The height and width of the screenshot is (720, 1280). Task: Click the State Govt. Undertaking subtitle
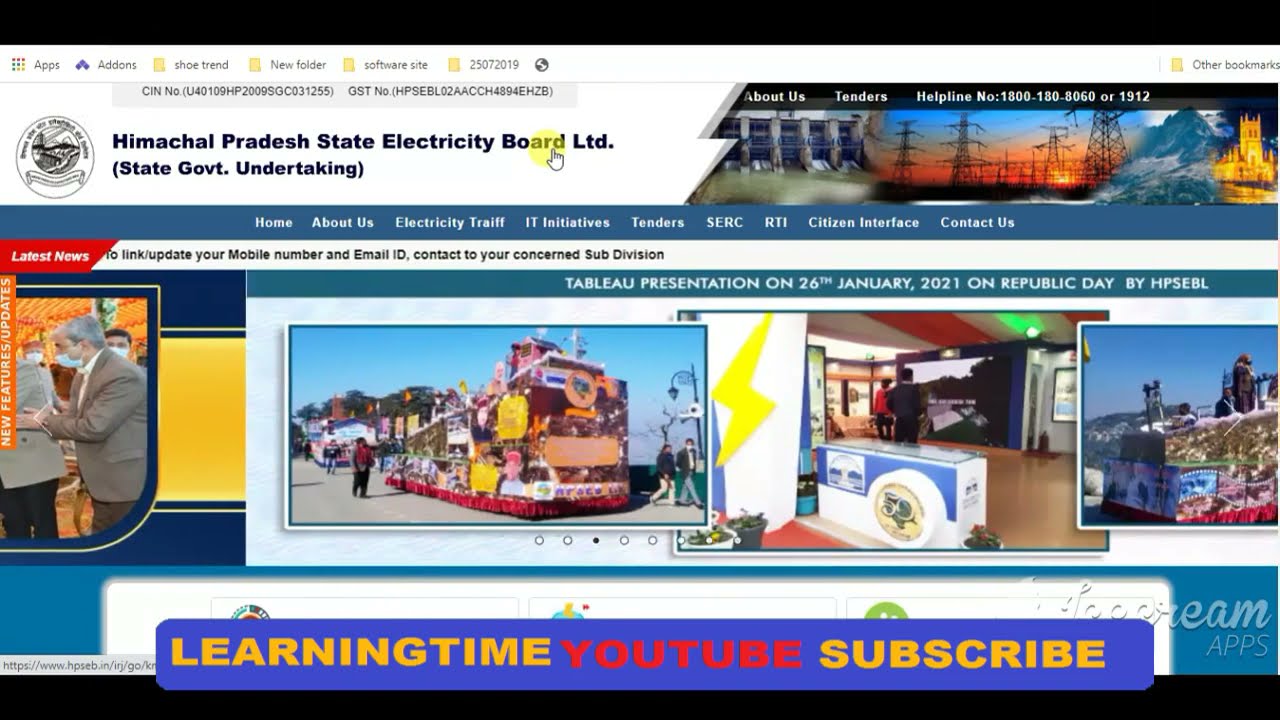click(x=238, y=169)
